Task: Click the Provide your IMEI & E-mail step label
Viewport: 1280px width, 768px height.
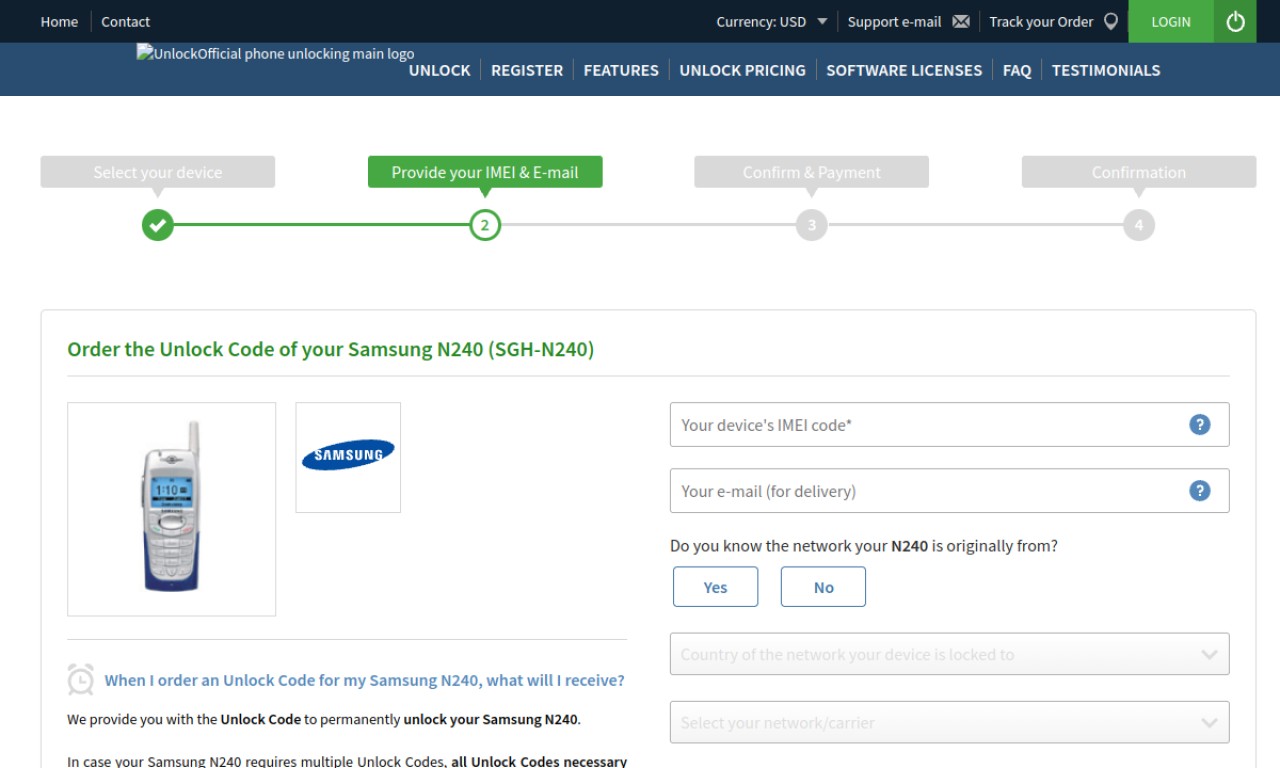Action: click(485, 172)
